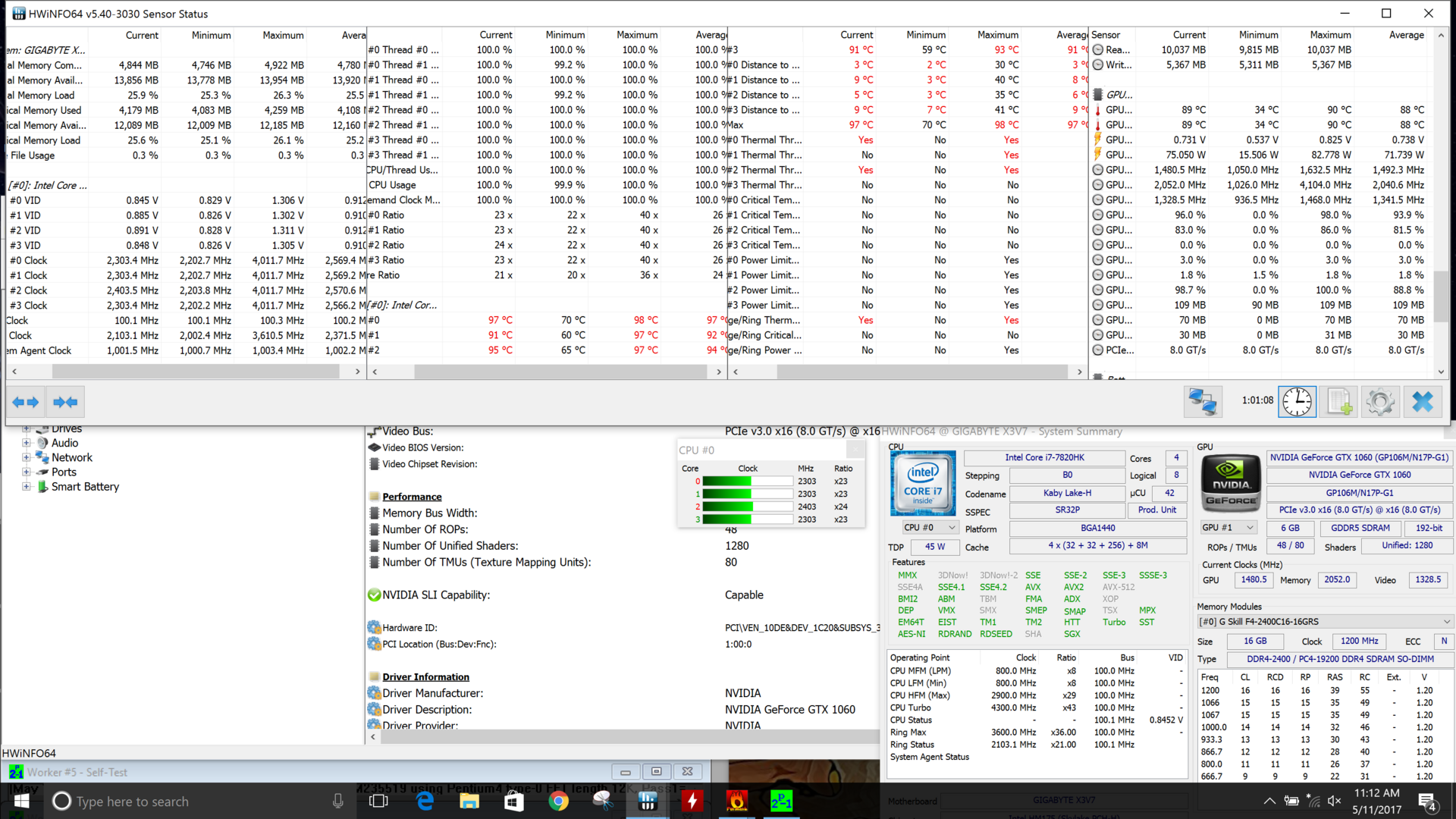This screenshot has width=1456, height=819.
Task: Launch Microsoft Edge from the taskbar
Action: [425, 802]
